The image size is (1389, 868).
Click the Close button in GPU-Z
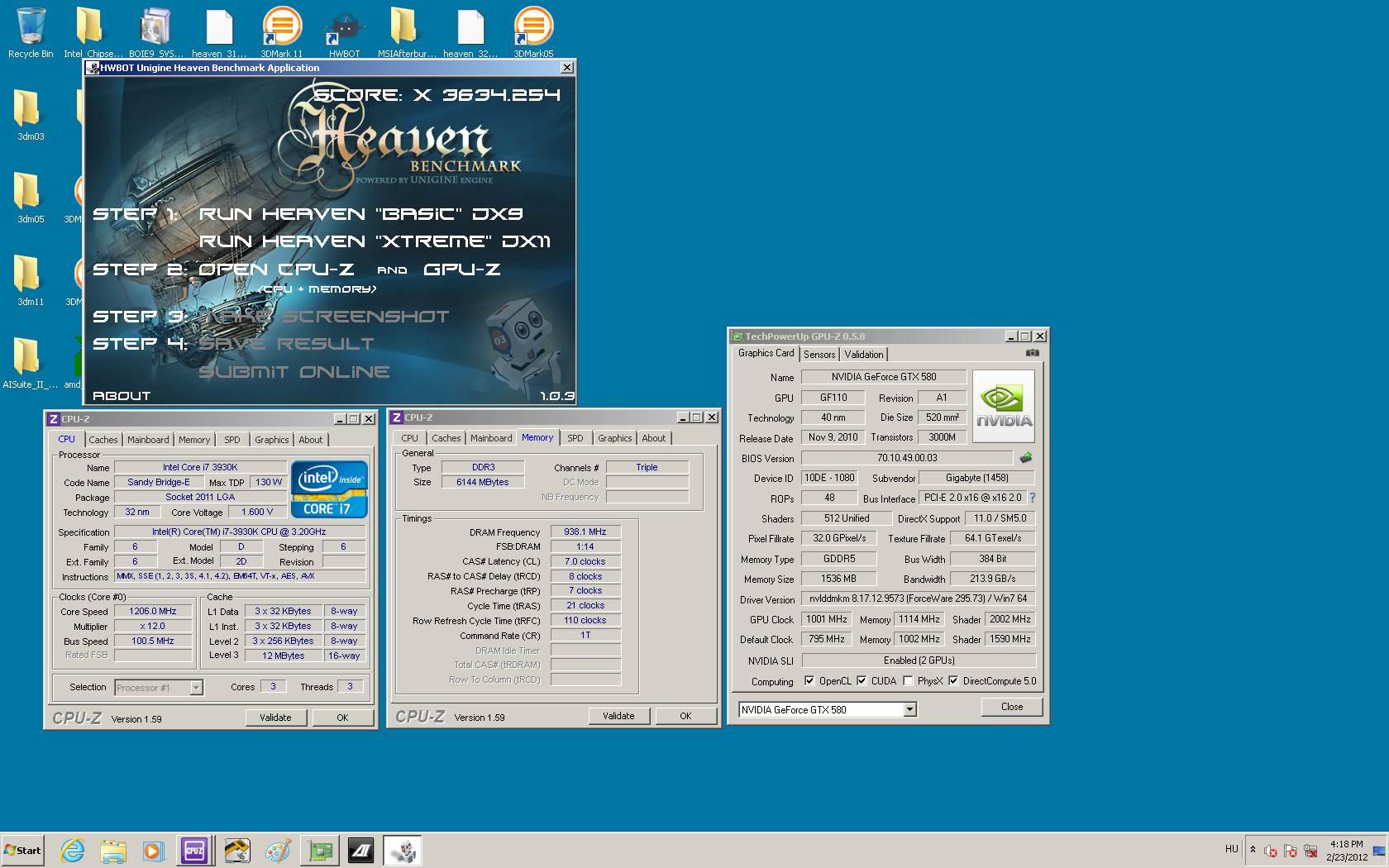tap(1012, 707)
